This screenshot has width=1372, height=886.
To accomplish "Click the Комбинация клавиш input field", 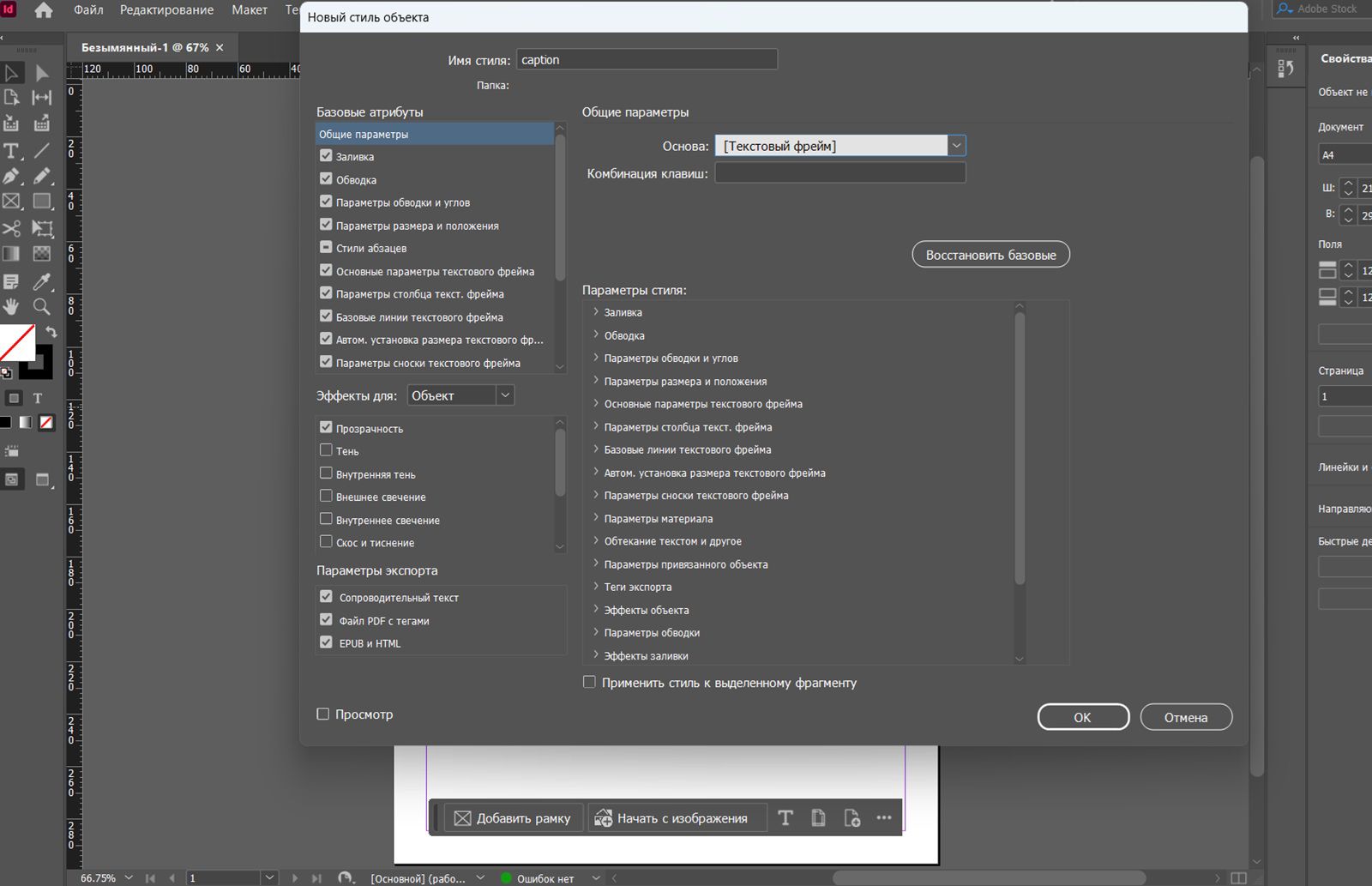I will tap(840, 172).
